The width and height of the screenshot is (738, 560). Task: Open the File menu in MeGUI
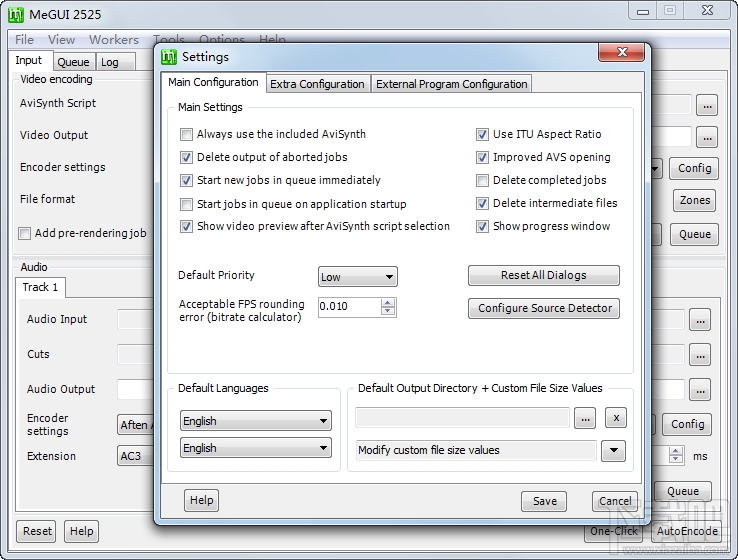coord(24,40)
